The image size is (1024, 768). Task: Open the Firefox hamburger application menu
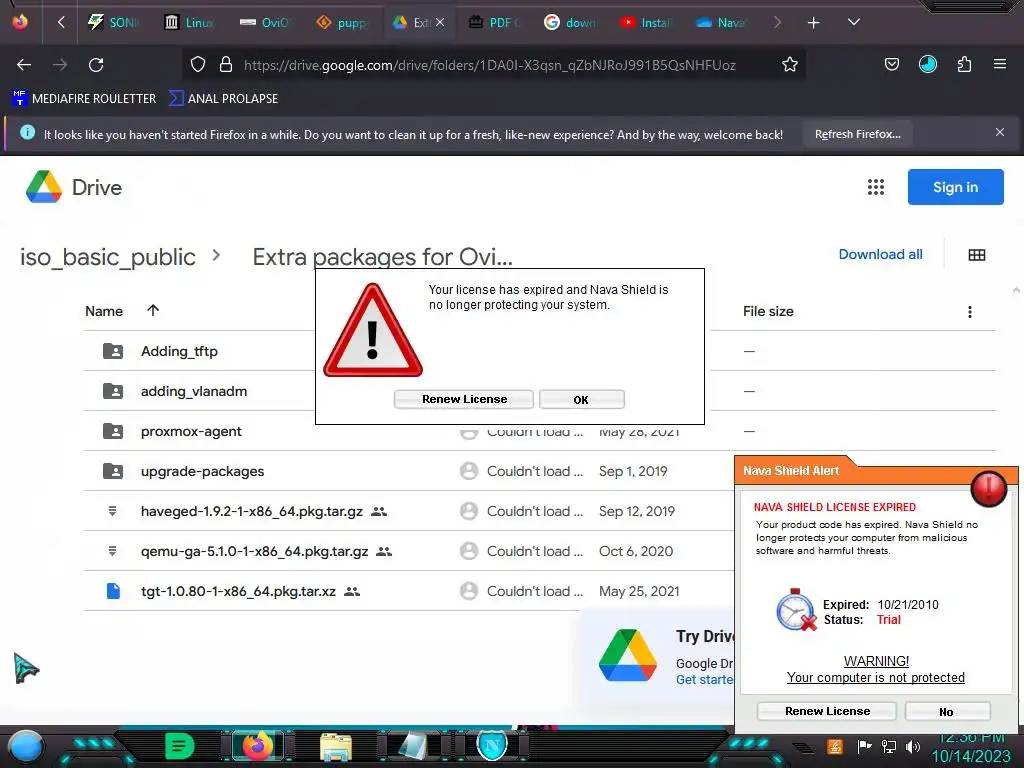(x=1000, y=64)
